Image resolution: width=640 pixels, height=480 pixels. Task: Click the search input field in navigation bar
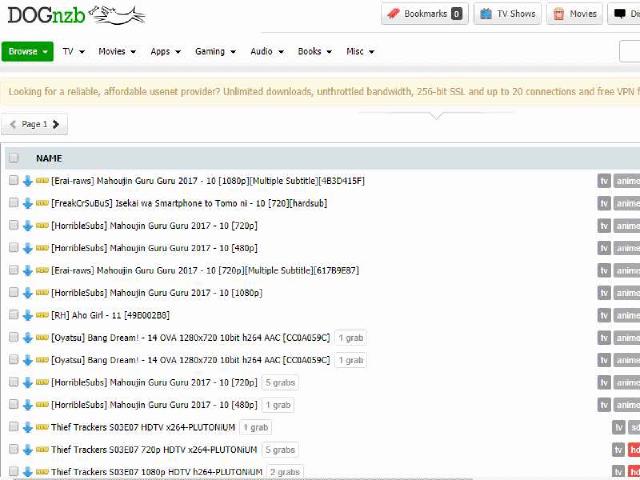(630, 51)
